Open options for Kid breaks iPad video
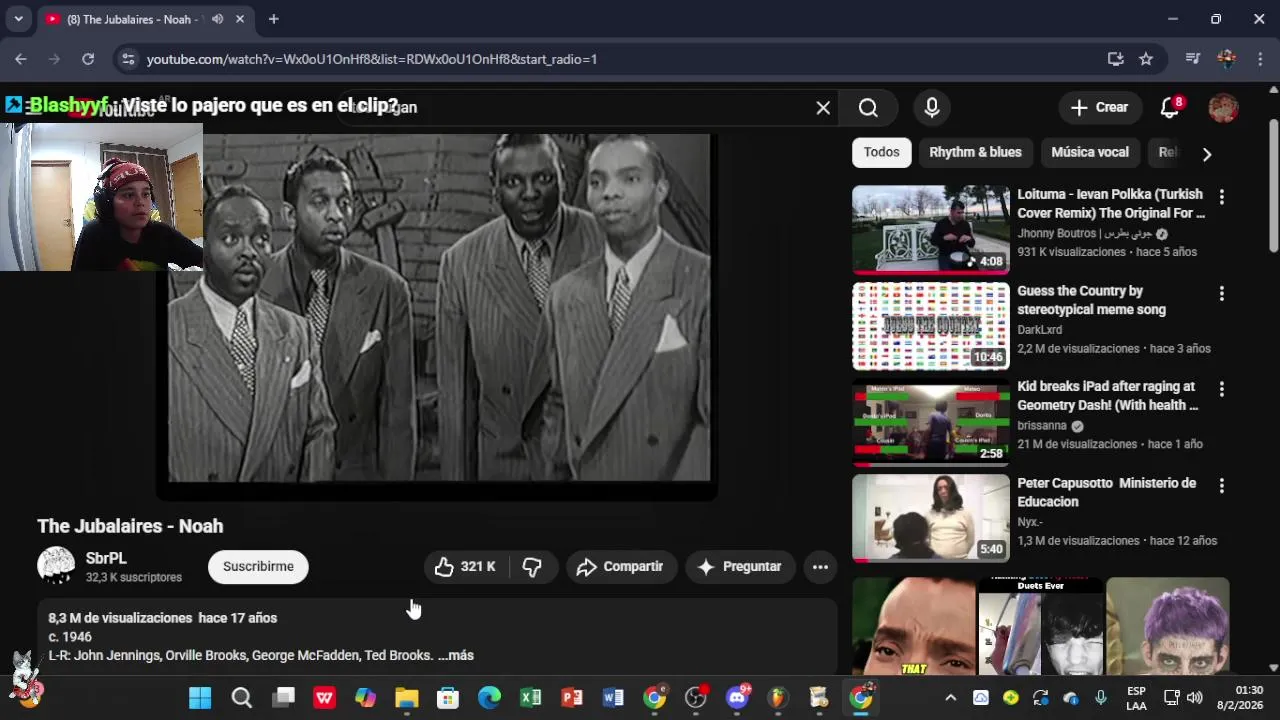1280x720 pixels. (1221, 389)
